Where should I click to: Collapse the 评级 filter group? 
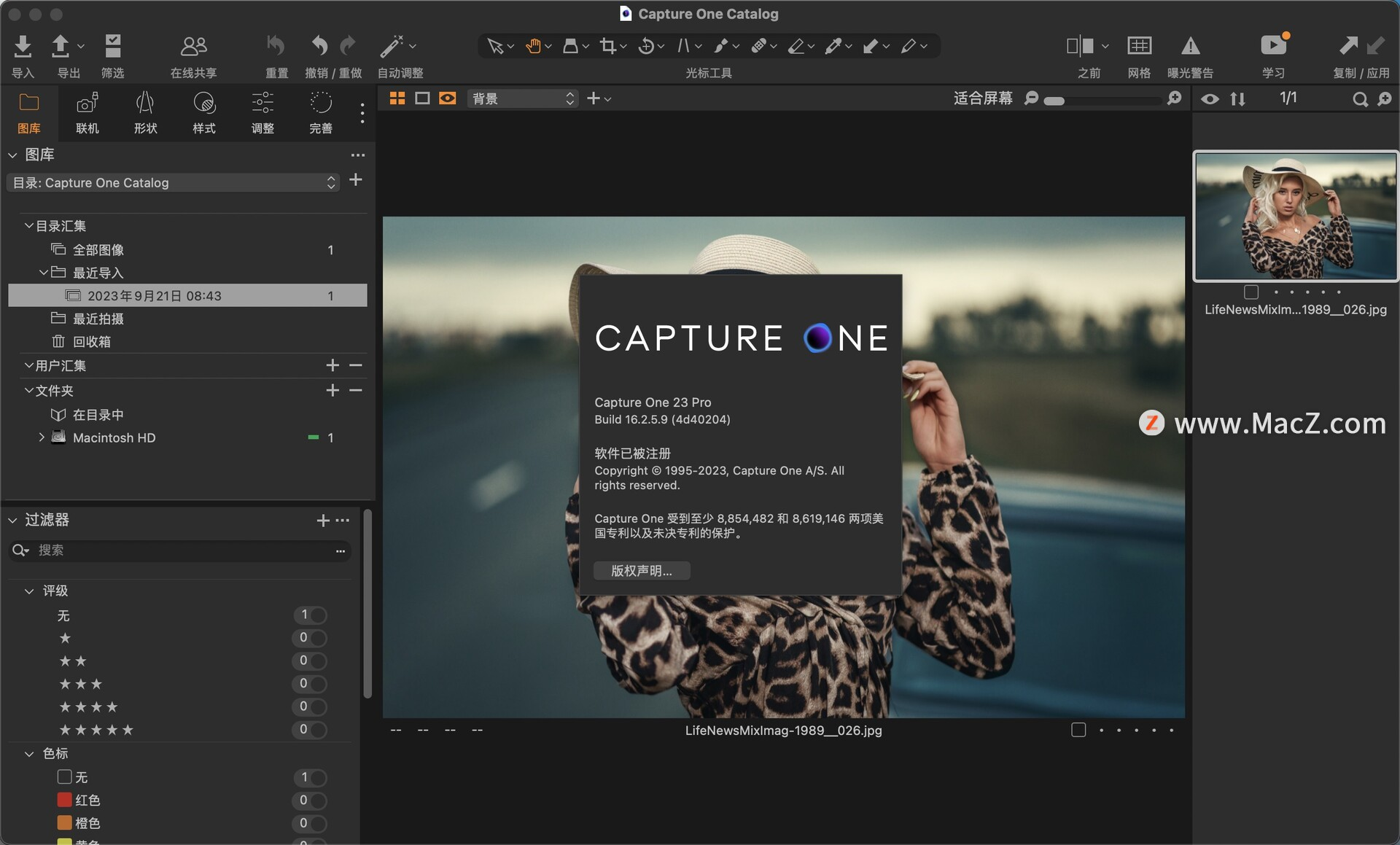[x=29, y=591]
